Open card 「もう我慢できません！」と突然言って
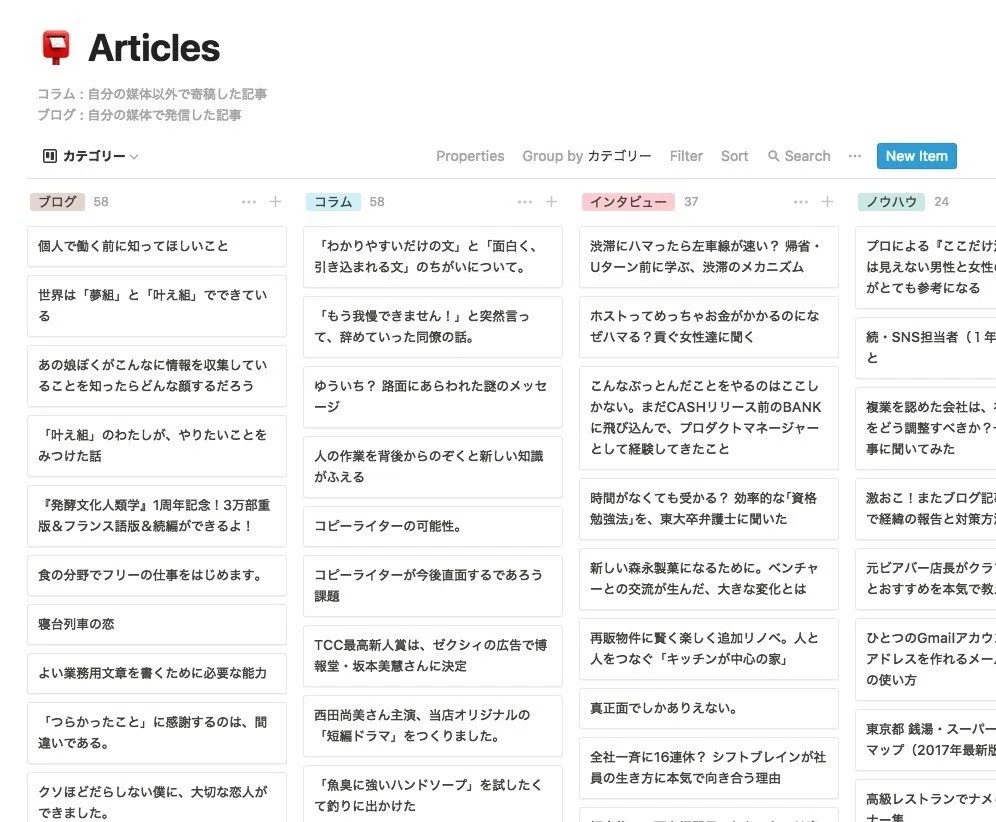 pyautogui.click(x=433, y=327)
